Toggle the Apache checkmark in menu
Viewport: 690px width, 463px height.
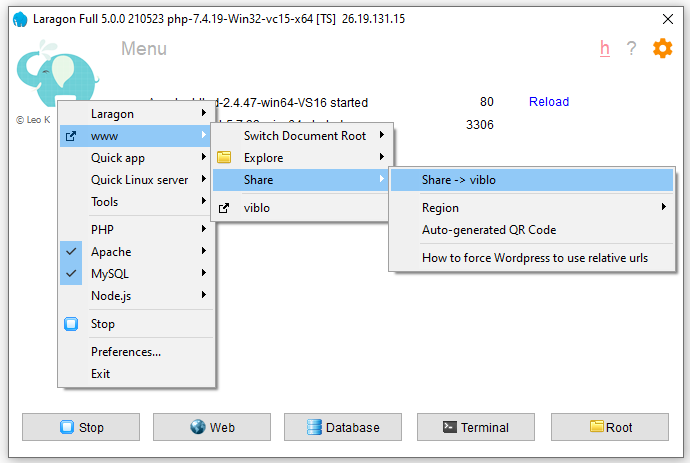[x=71, y=252]
